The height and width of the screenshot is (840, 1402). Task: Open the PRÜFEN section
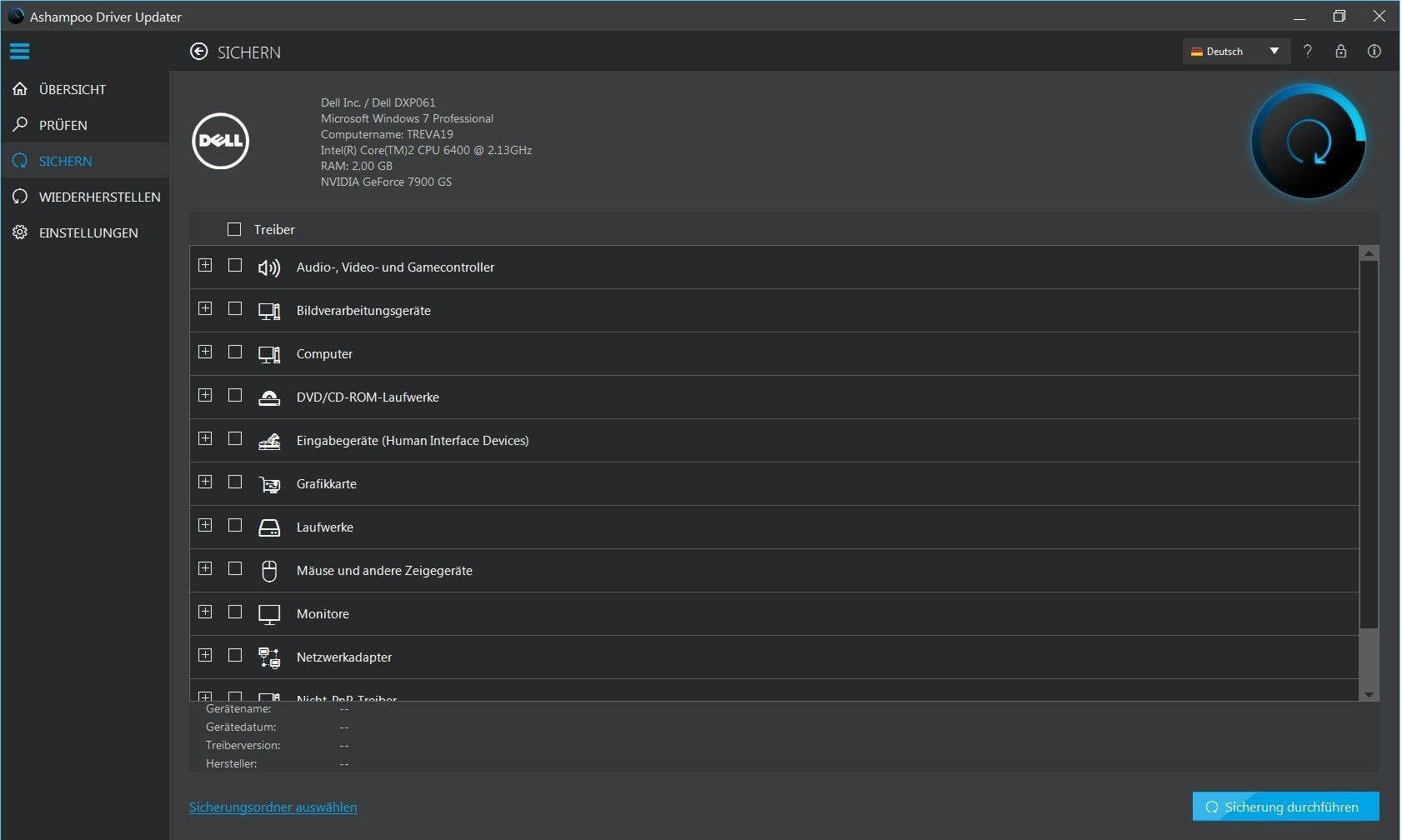point(85,125)
